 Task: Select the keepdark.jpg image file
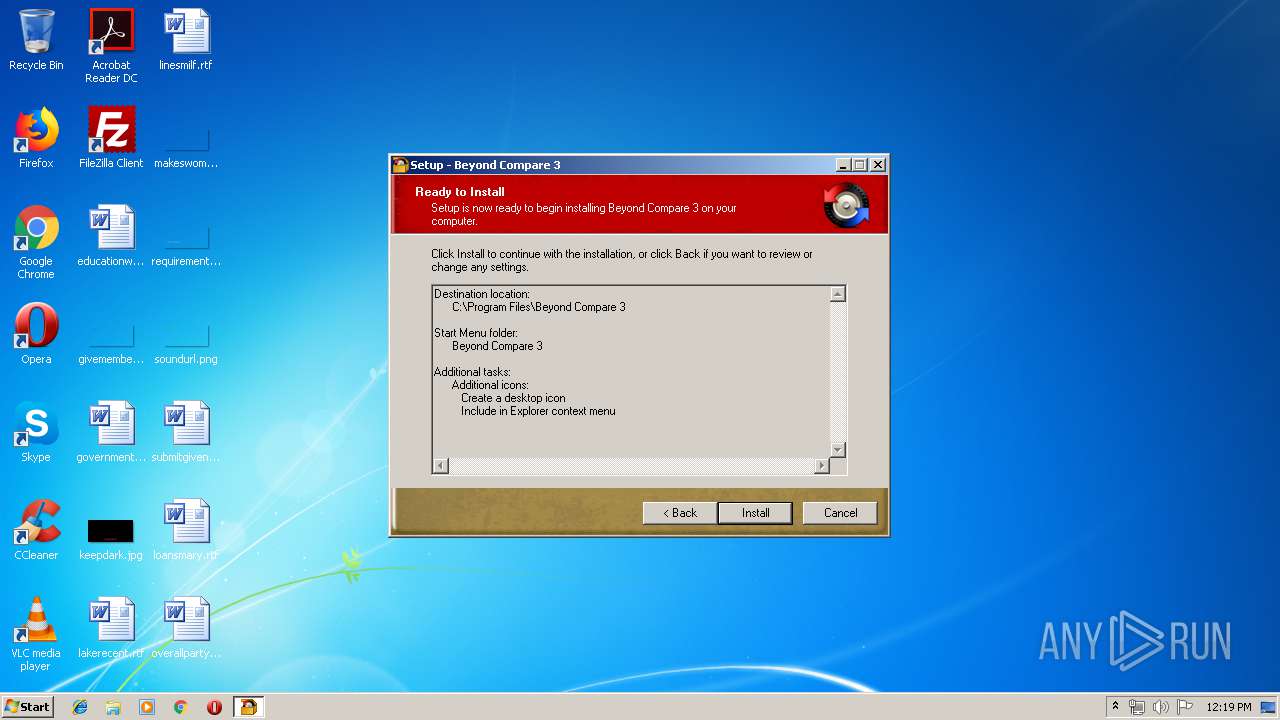111,538
